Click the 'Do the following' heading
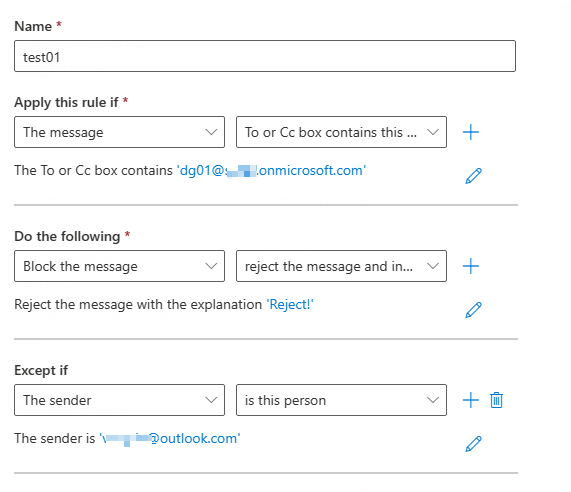Screen dimensions: 571x492 tap(67, 236)
